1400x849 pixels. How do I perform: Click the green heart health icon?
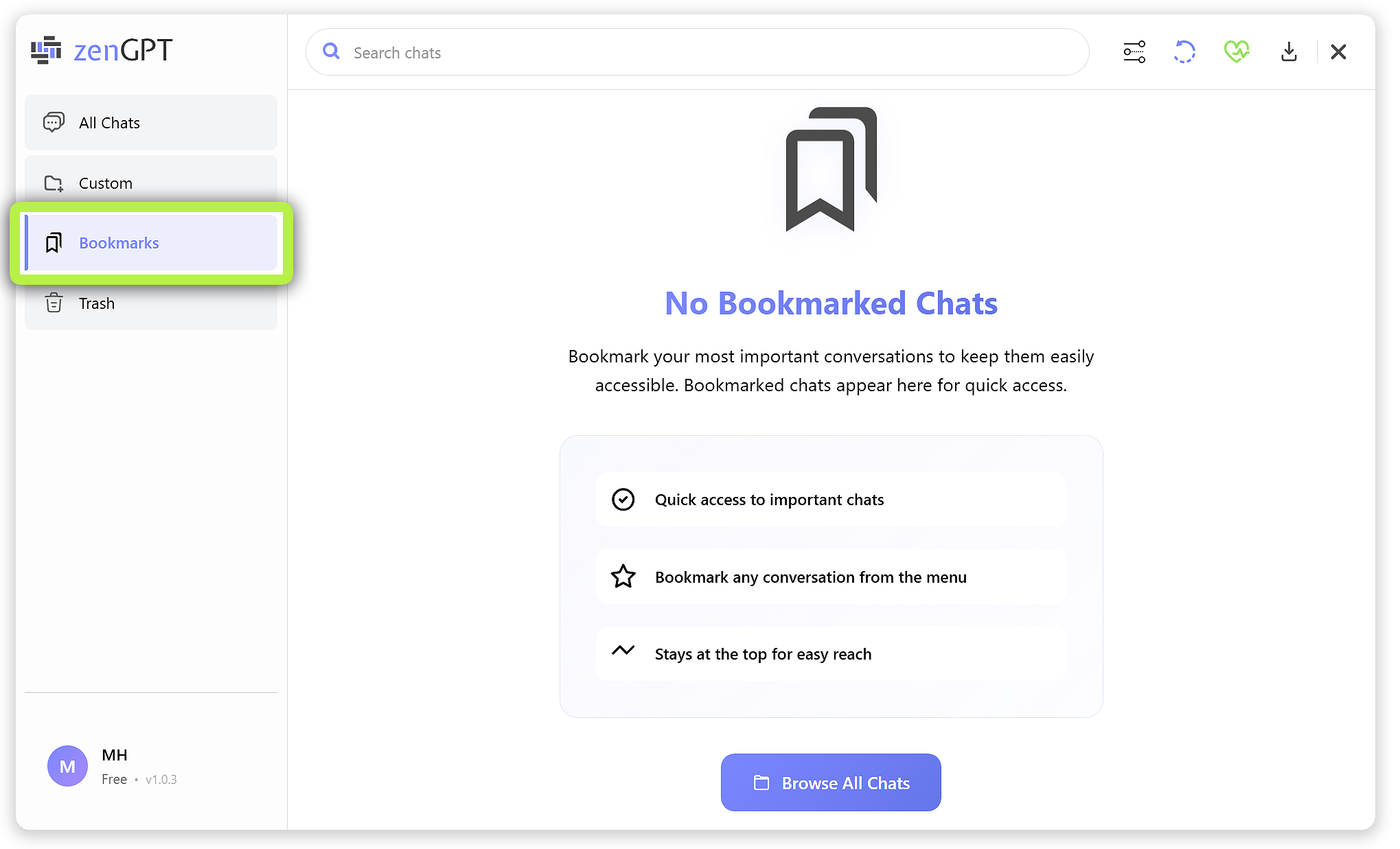pyautogui.click(x=1236, y=52)
